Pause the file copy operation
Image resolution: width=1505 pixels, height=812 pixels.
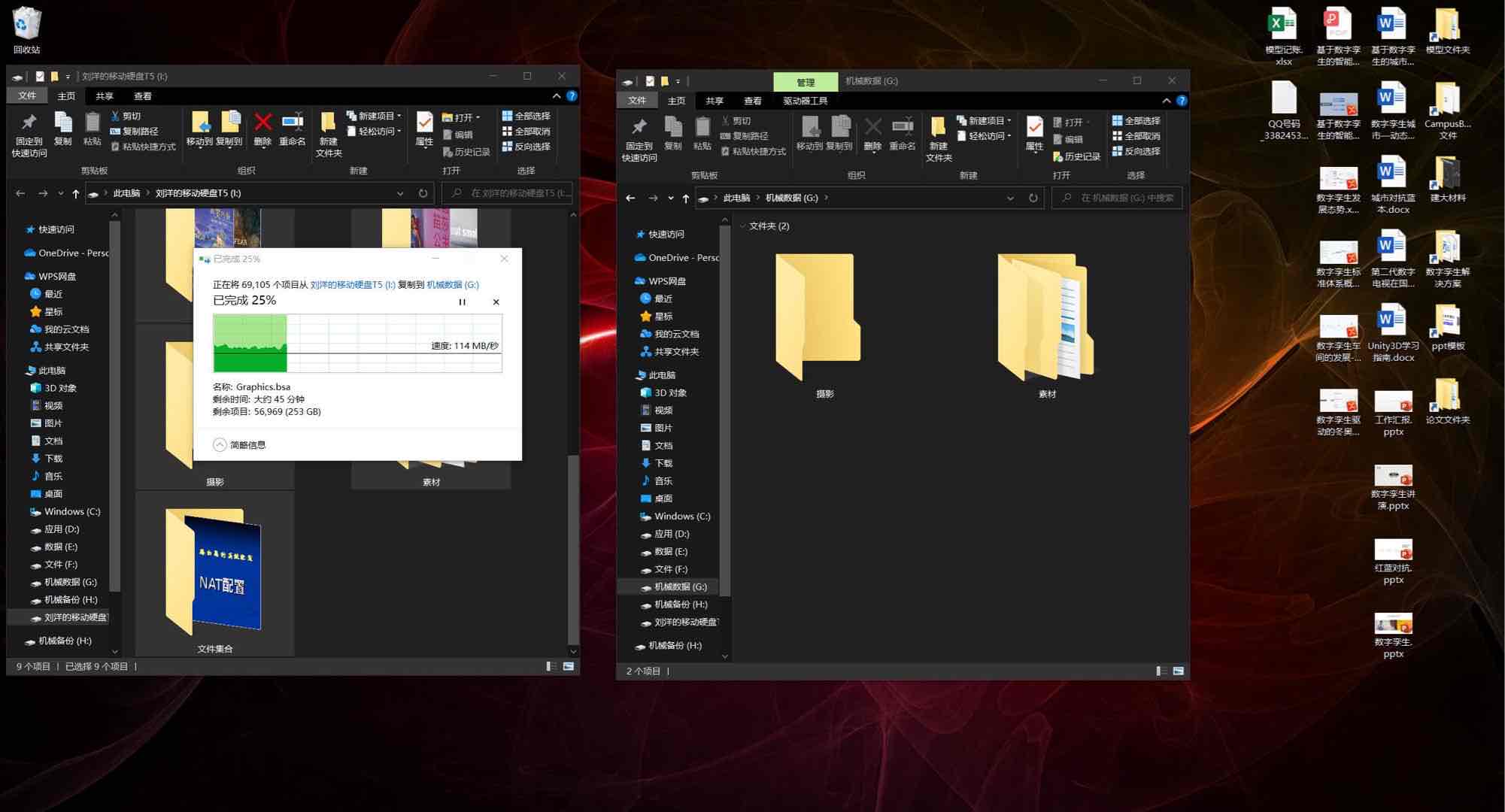pos(462,302)
